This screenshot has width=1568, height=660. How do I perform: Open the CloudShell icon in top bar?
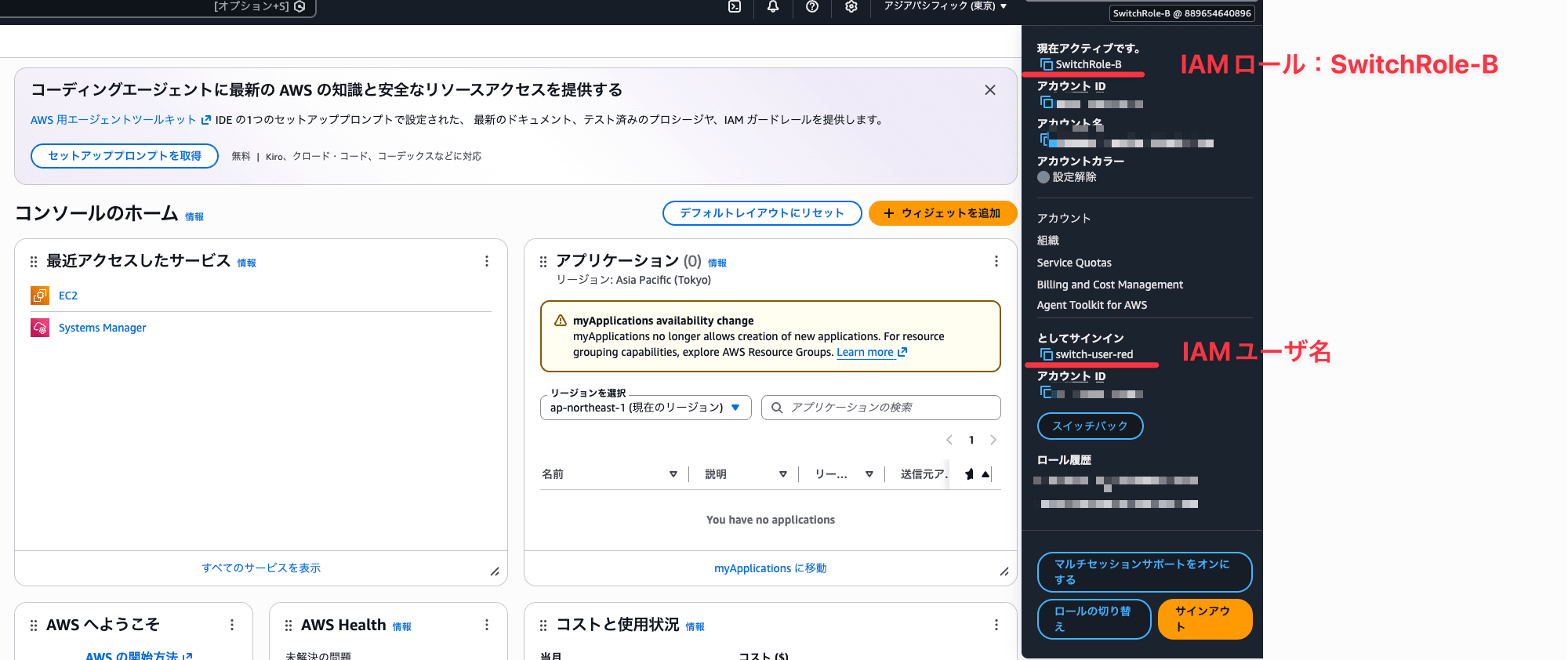pos(735,6)
